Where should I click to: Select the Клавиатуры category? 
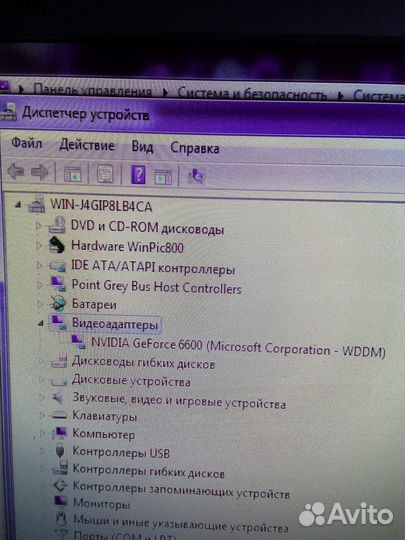pos(105,416)
